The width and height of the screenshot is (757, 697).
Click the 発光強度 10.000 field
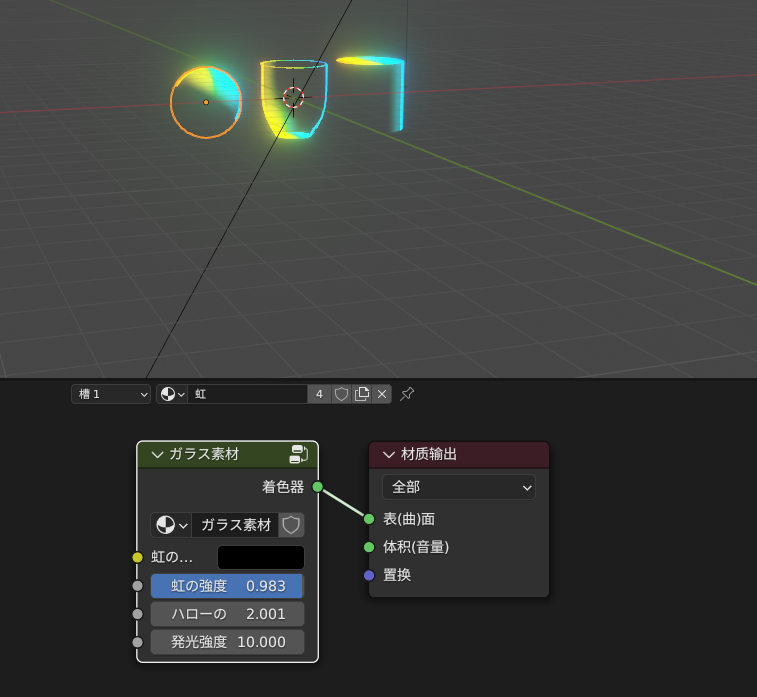coord(227,642)
